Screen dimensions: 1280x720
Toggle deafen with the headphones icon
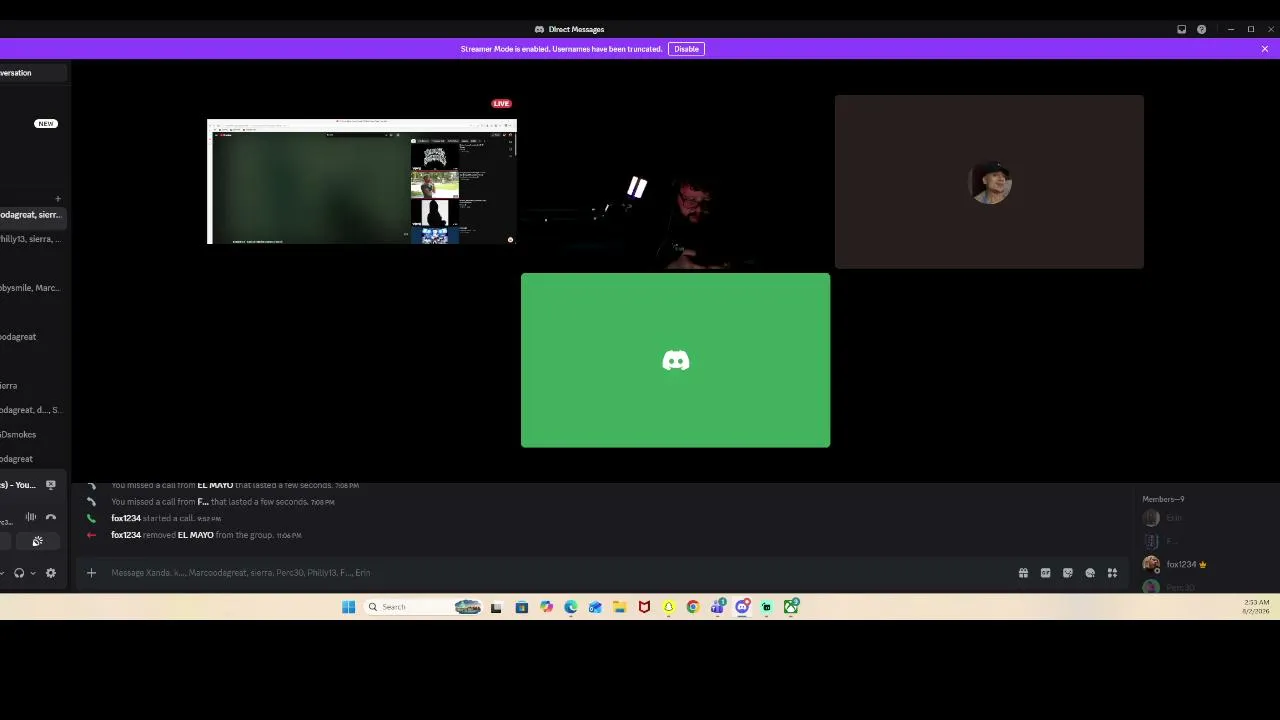pos(18,573)
